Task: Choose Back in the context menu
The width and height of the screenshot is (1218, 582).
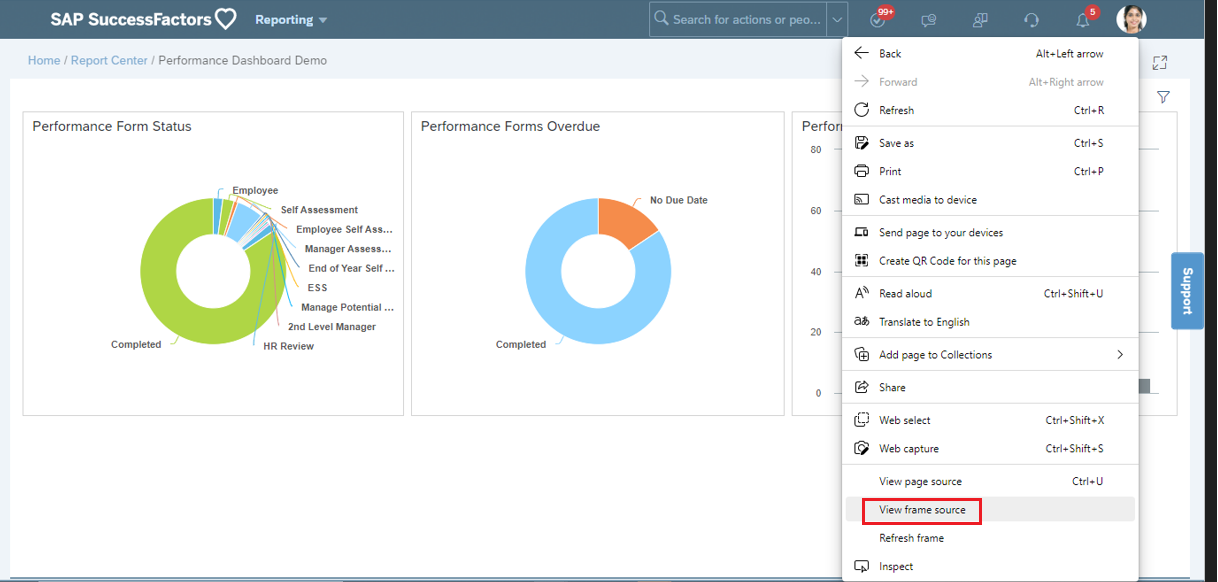Action: (991, 54)
